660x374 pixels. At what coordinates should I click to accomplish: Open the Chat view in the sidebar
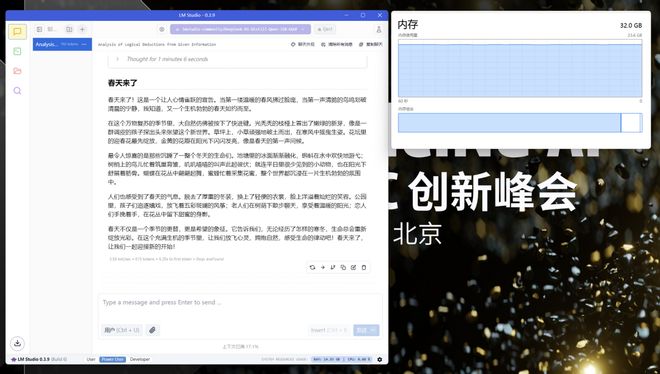coord(17,32)
